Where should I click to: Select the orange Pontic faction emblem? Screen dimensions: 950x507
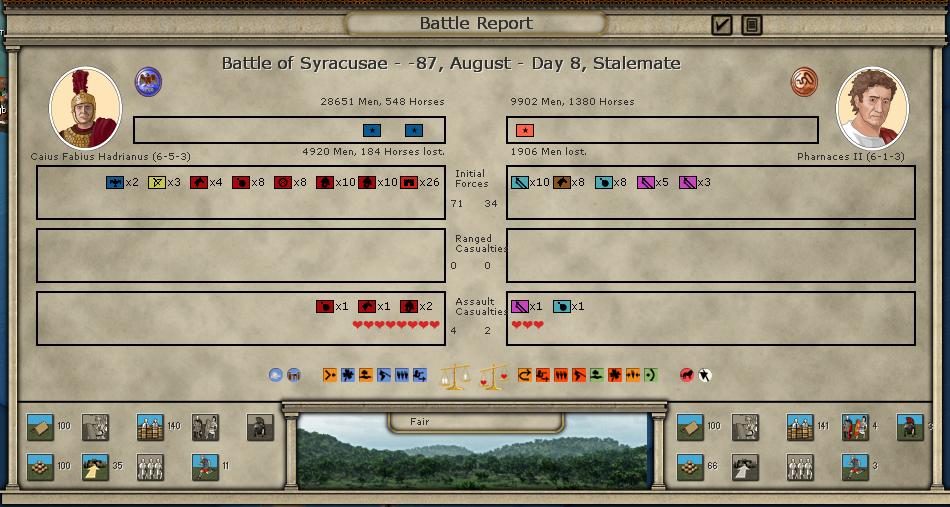[x=803, y=81]
